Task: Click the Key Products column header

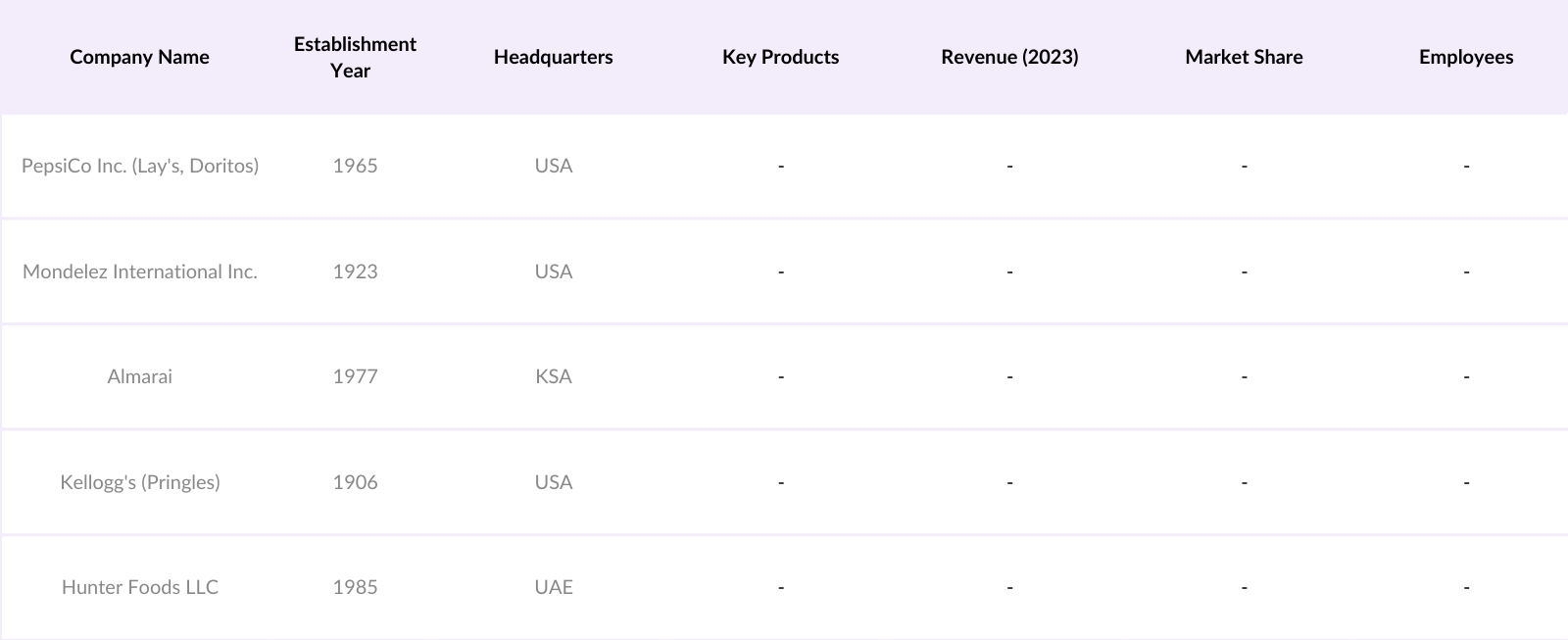Action: pos(781,57)
